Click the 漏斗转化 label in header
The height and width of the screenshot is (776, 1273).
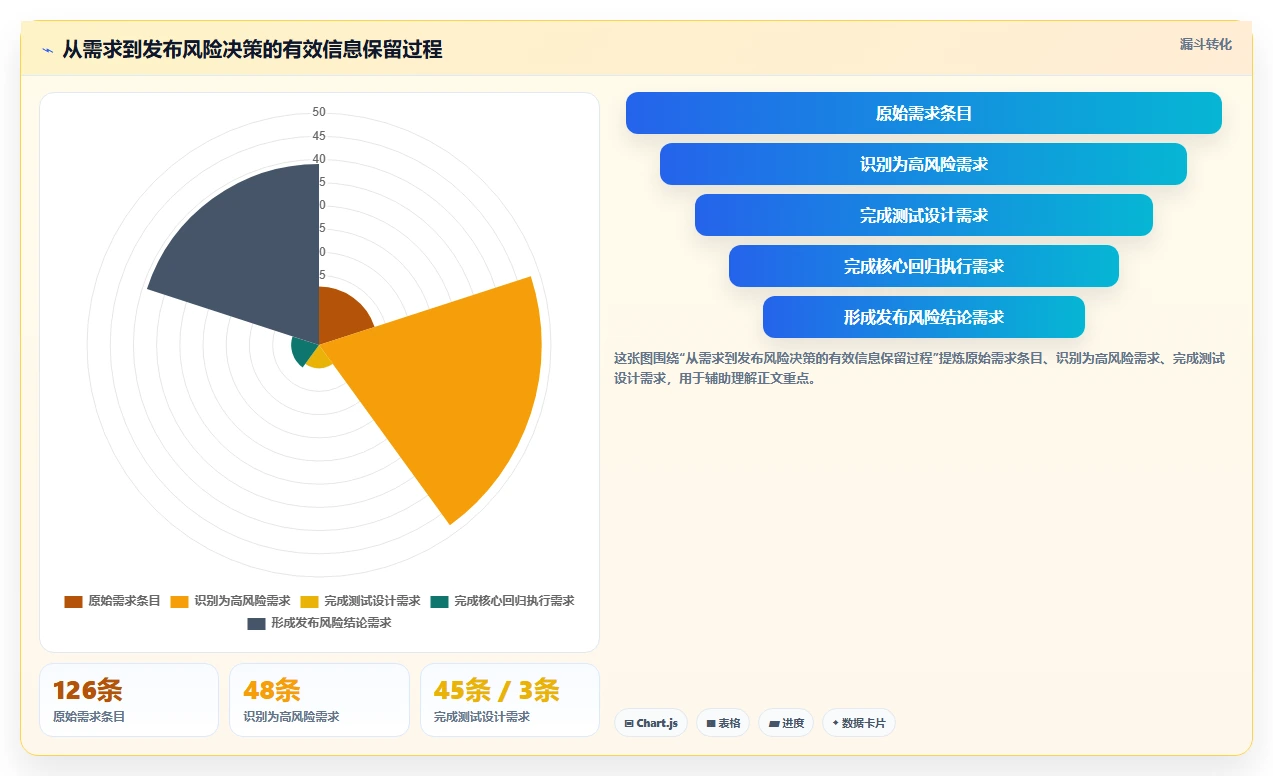coord(1205,45)
